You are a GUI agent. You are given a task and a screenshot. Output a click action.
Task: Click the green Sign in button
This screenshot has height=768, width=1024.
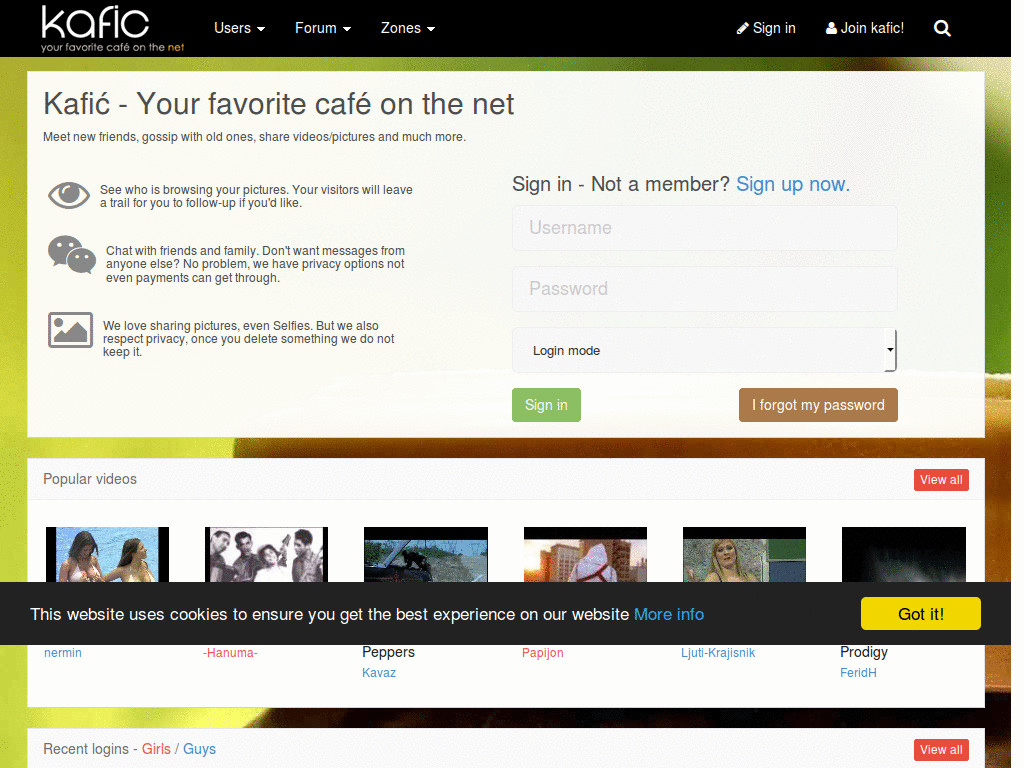point(546,405)
